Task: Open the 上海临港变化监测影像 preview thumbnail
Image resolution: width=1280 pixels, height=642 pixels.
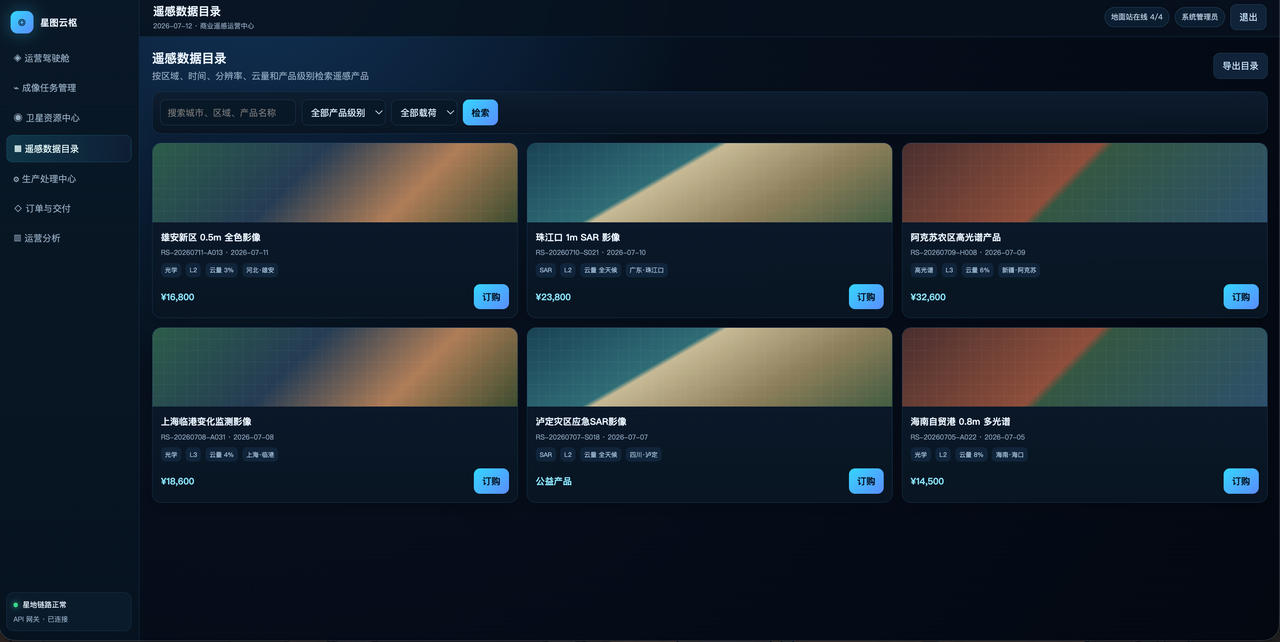Action: point(335,367)
